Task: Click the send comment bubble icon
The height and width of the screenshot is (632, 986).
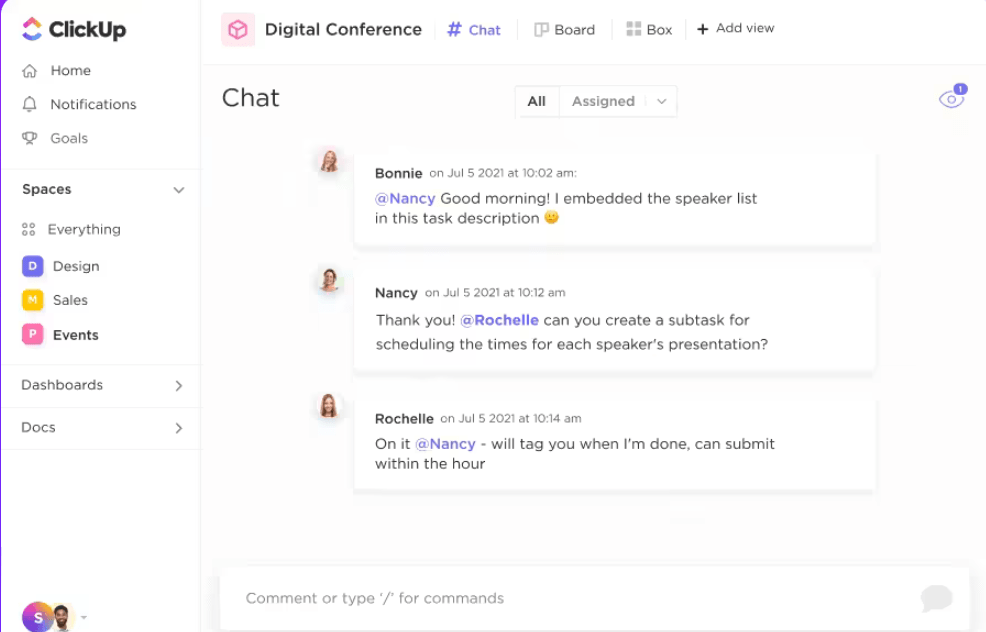Action: (x=936, y=598)
